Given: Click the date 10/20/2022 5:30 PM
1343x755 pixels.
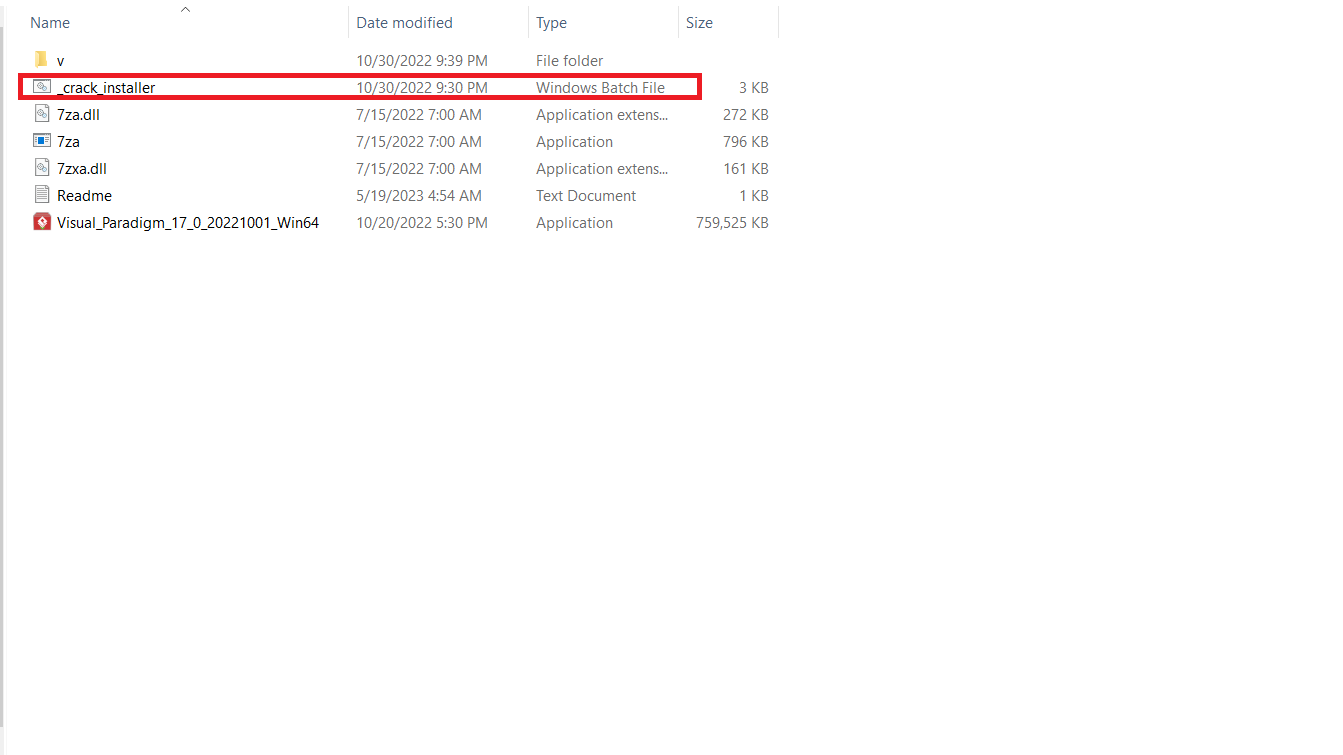Looking at the screenshot, I should pos(422,222).
